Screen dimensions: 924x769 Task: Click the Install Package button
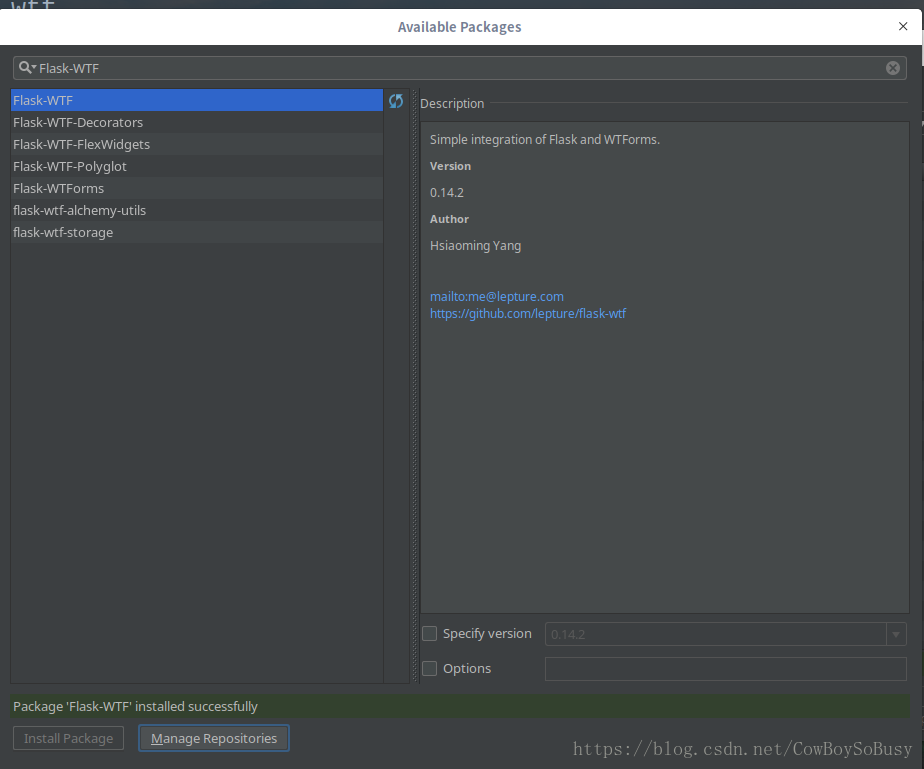(68, 738)
